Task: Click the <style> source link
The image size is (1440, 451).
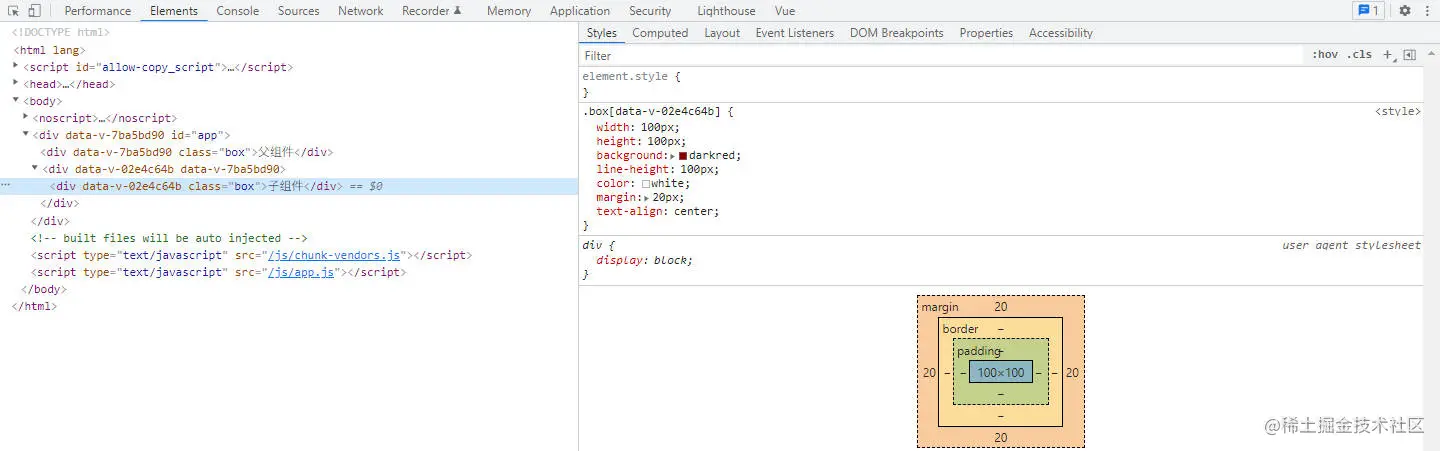Action: (1398, 111)
